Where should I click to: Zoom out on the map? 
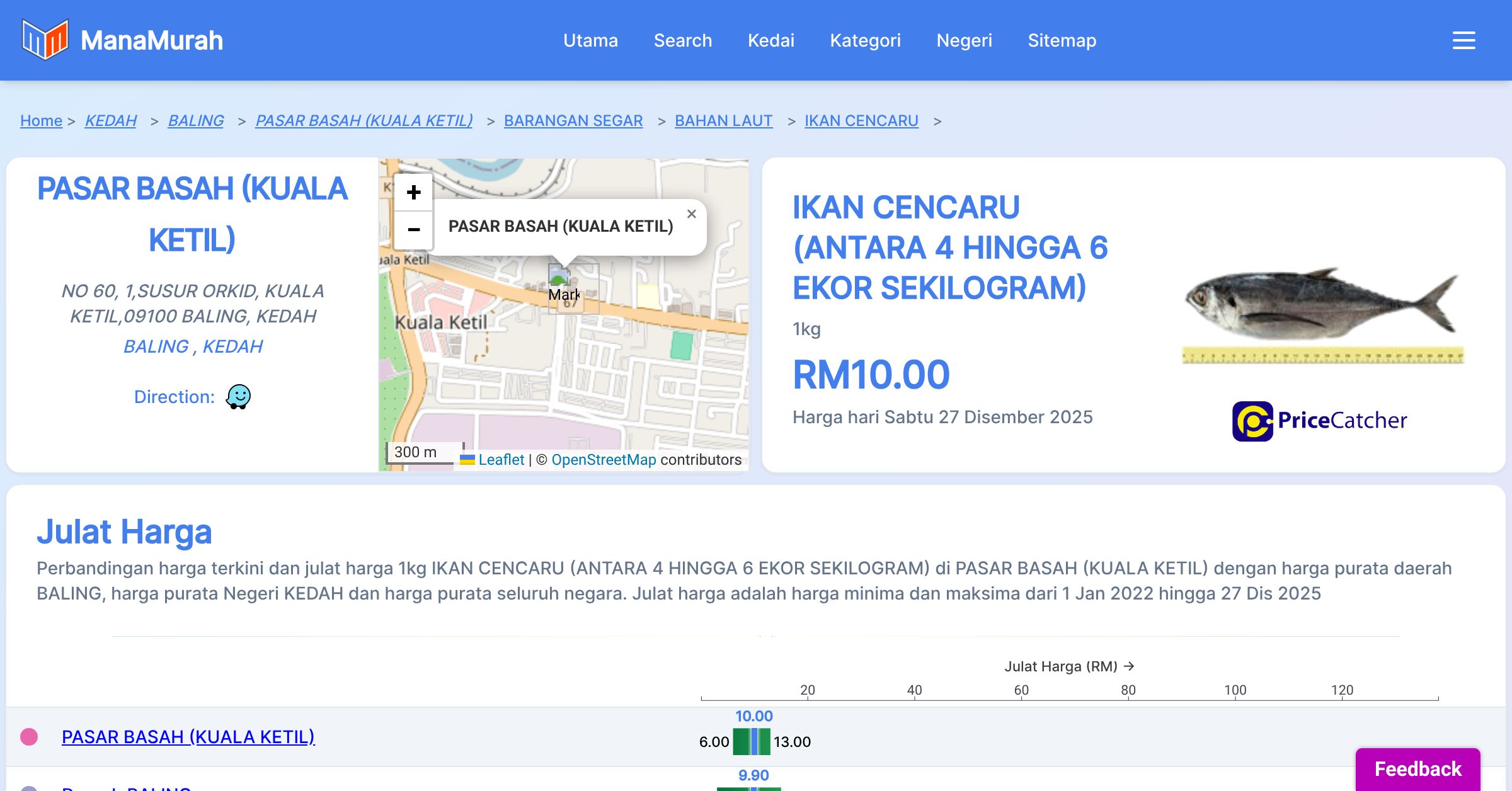point(413,229)
